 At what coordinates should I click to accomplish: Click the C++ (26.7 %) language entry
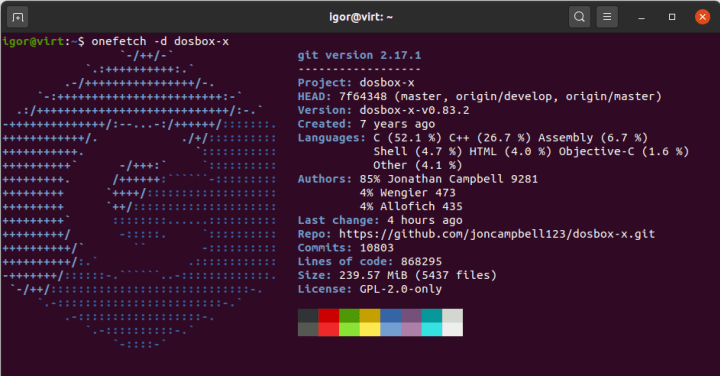pos(489,138)
